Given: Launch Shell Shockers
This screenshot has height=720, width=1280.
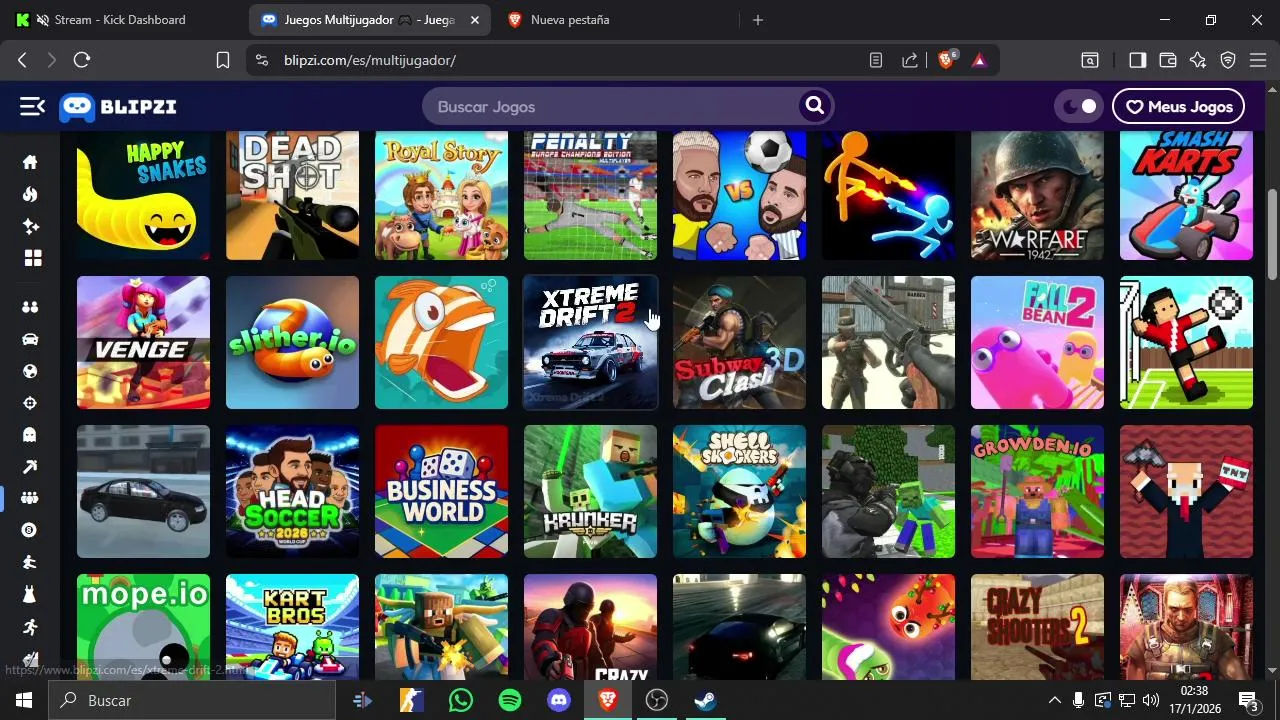Looking at the screenshot, I should coord(739,491).
